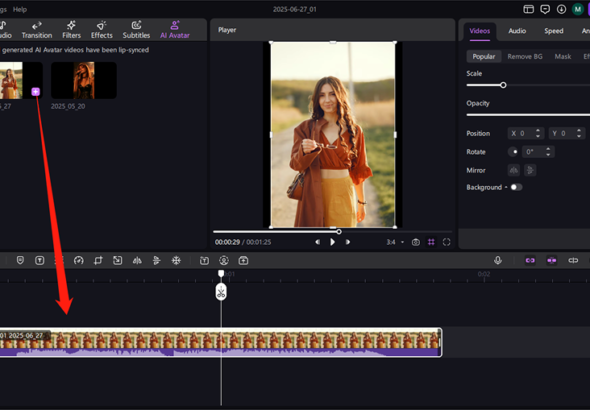
Task: Open the feedback message icon
Action: click(544, 9)
